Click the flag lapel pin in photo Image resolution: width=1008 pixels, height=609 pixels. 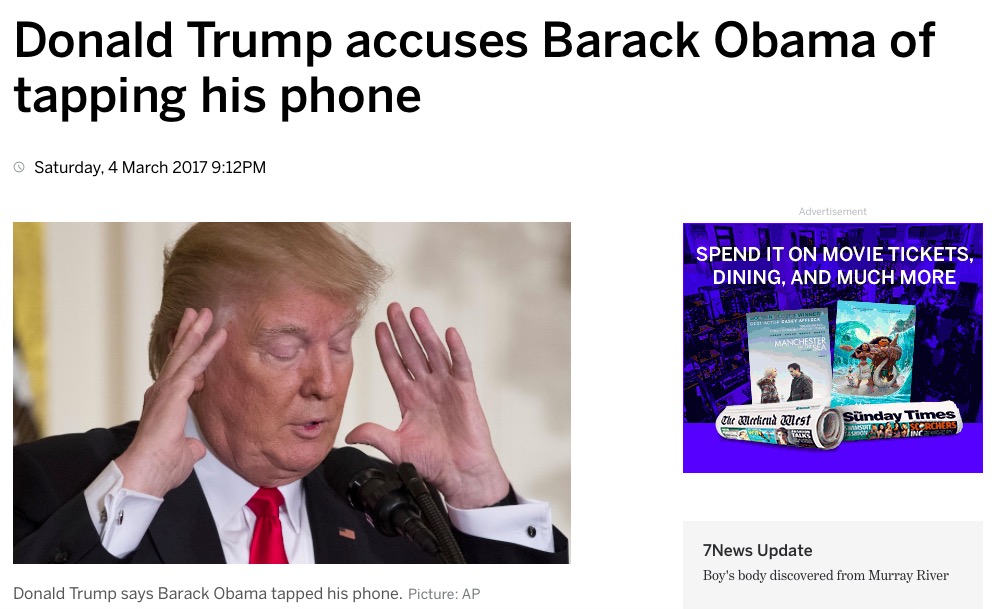click(347, 533)
